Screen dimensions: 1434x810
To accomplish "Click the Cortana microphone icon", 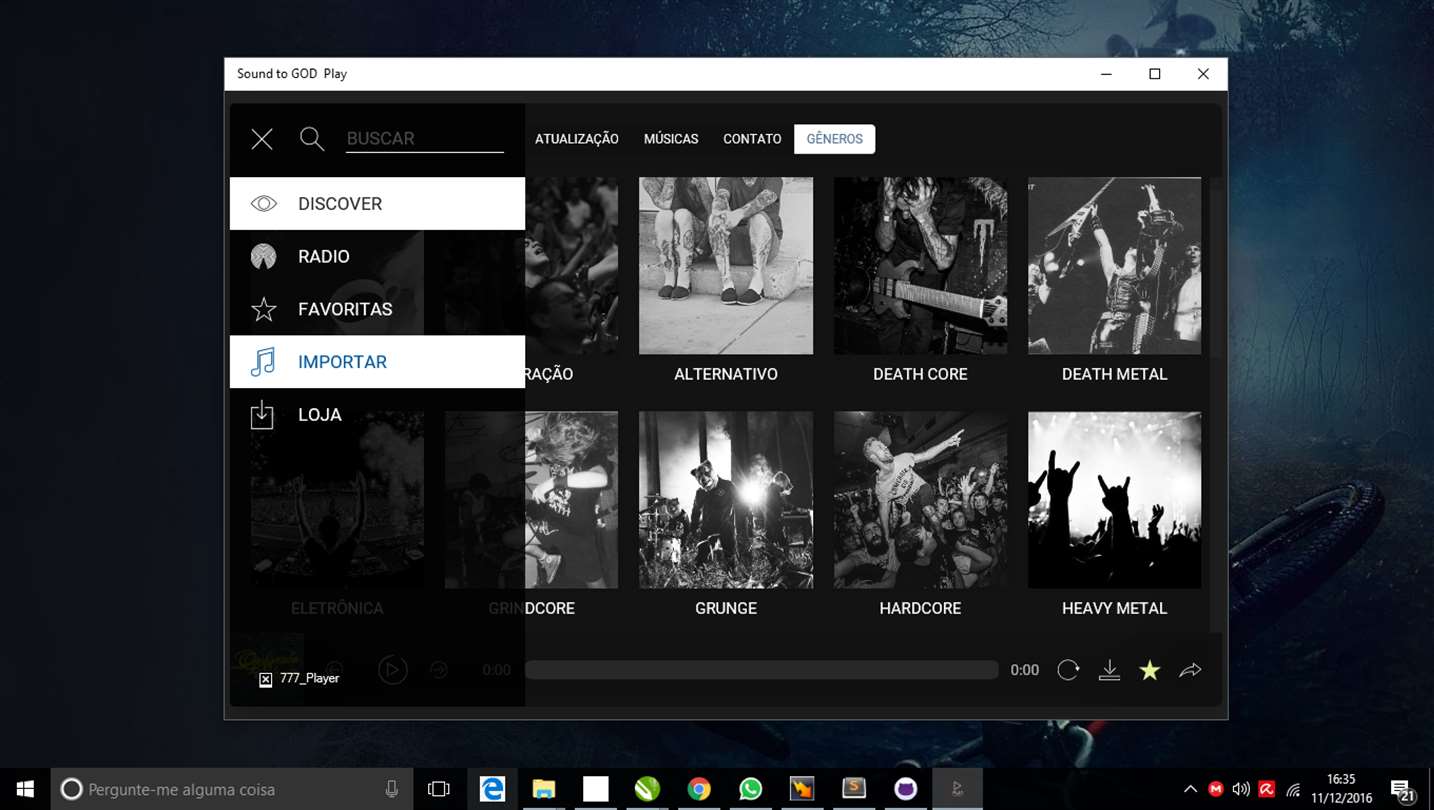I will pos(392,789).
